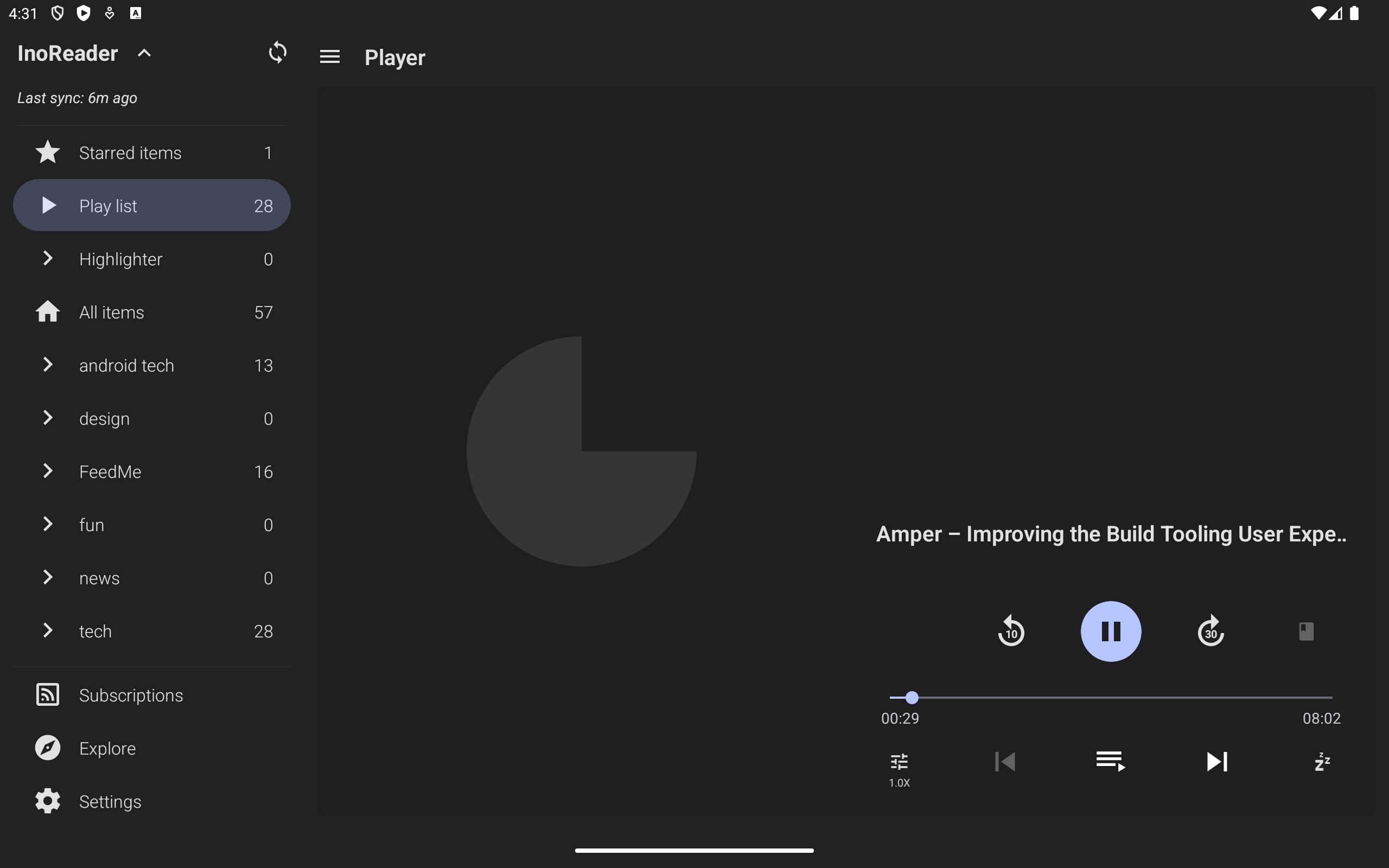Skip forward 30 seconds

coord(1210,631)
